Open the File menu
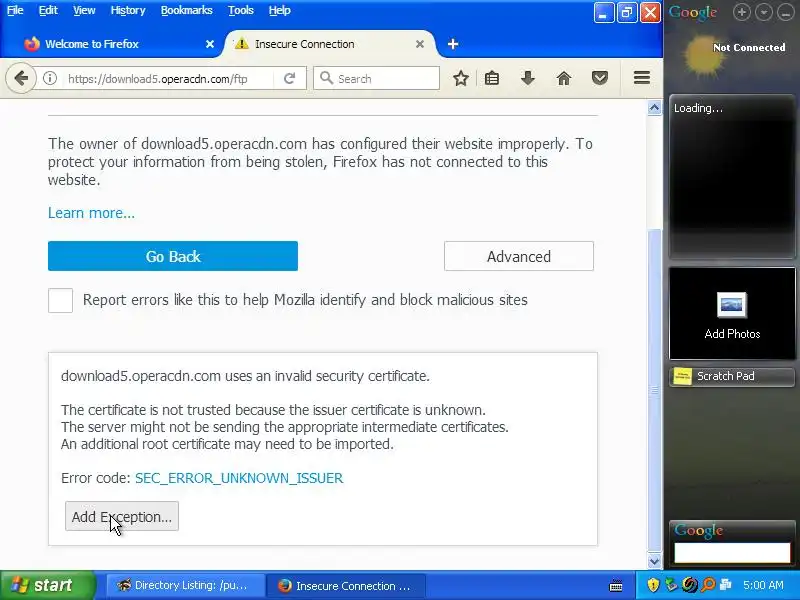 tap(15, 10)
